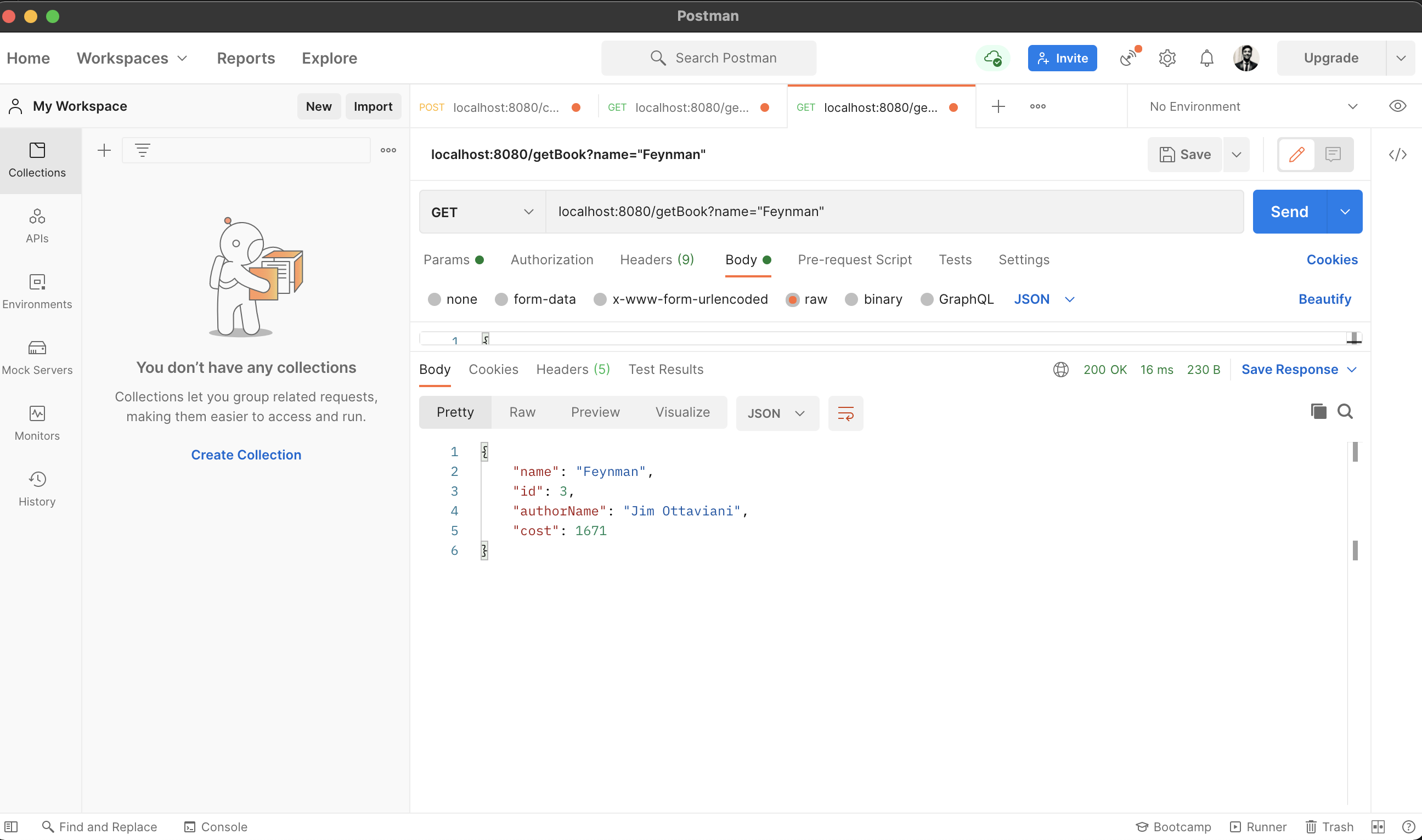
Task: Select APIs in the sidebar
Action: coord(37,225)
